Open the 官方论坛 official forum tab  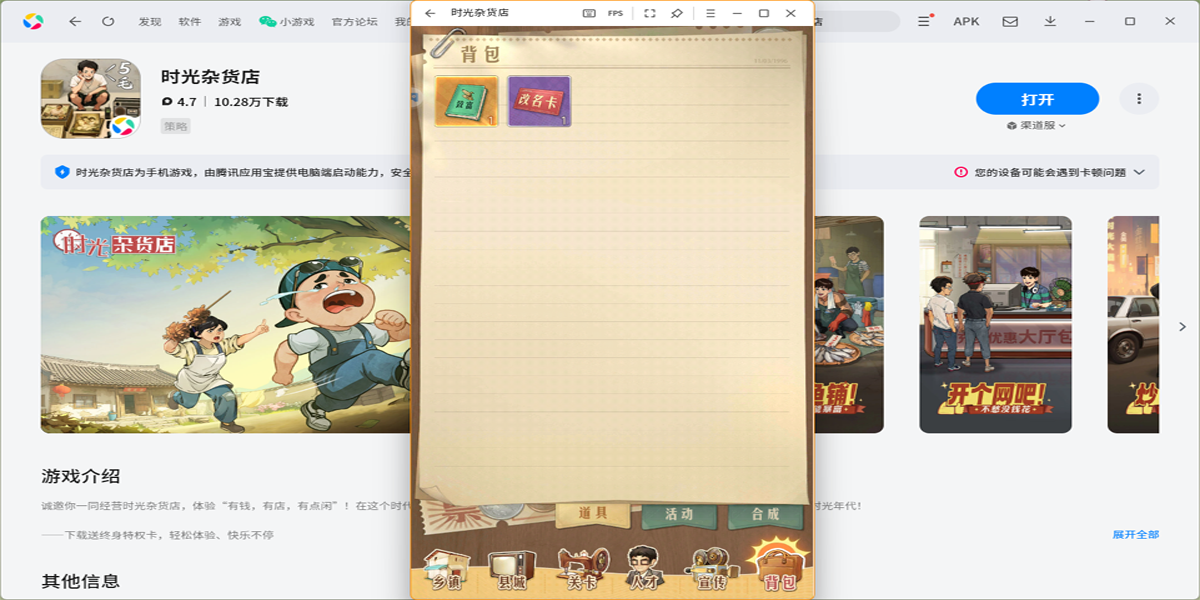click(x=355, y=21)
